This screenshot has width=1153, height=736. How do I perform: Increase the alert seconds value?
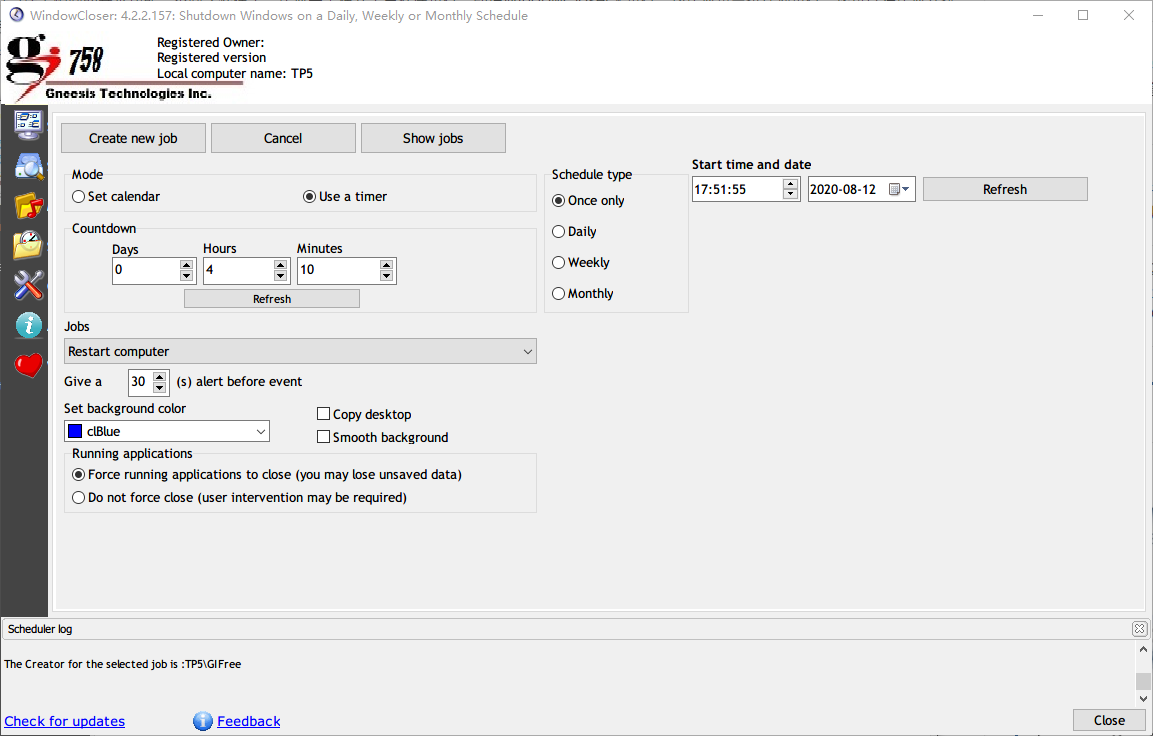coord(160,376)
